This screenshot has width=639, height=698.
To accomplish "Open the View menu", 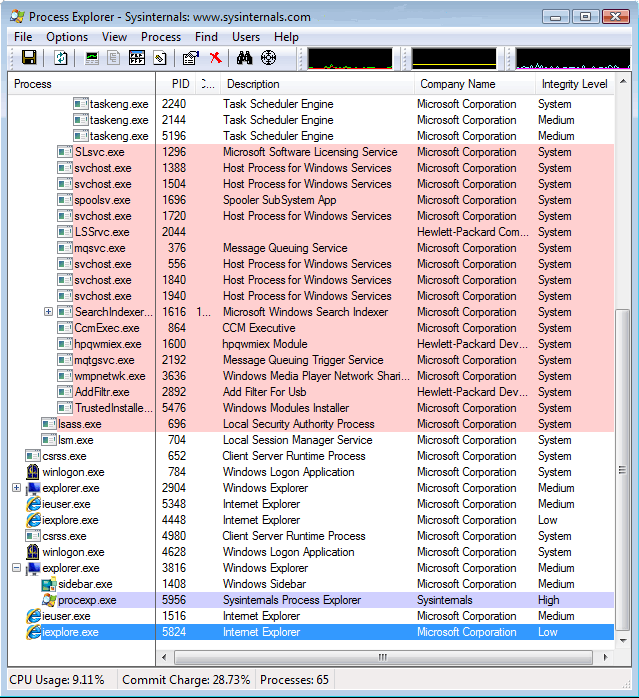I will pyautogui.click(x=114, y=37).
